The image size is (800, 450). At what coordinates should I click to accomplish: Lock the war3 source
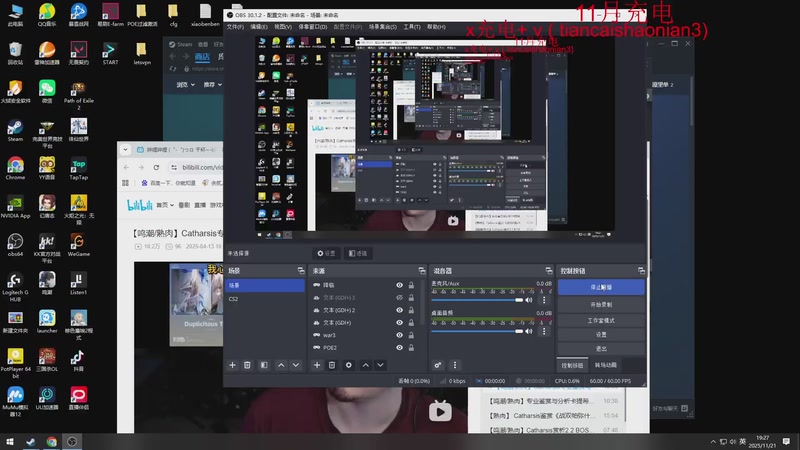pyautogui.click(x=411, y=335)
